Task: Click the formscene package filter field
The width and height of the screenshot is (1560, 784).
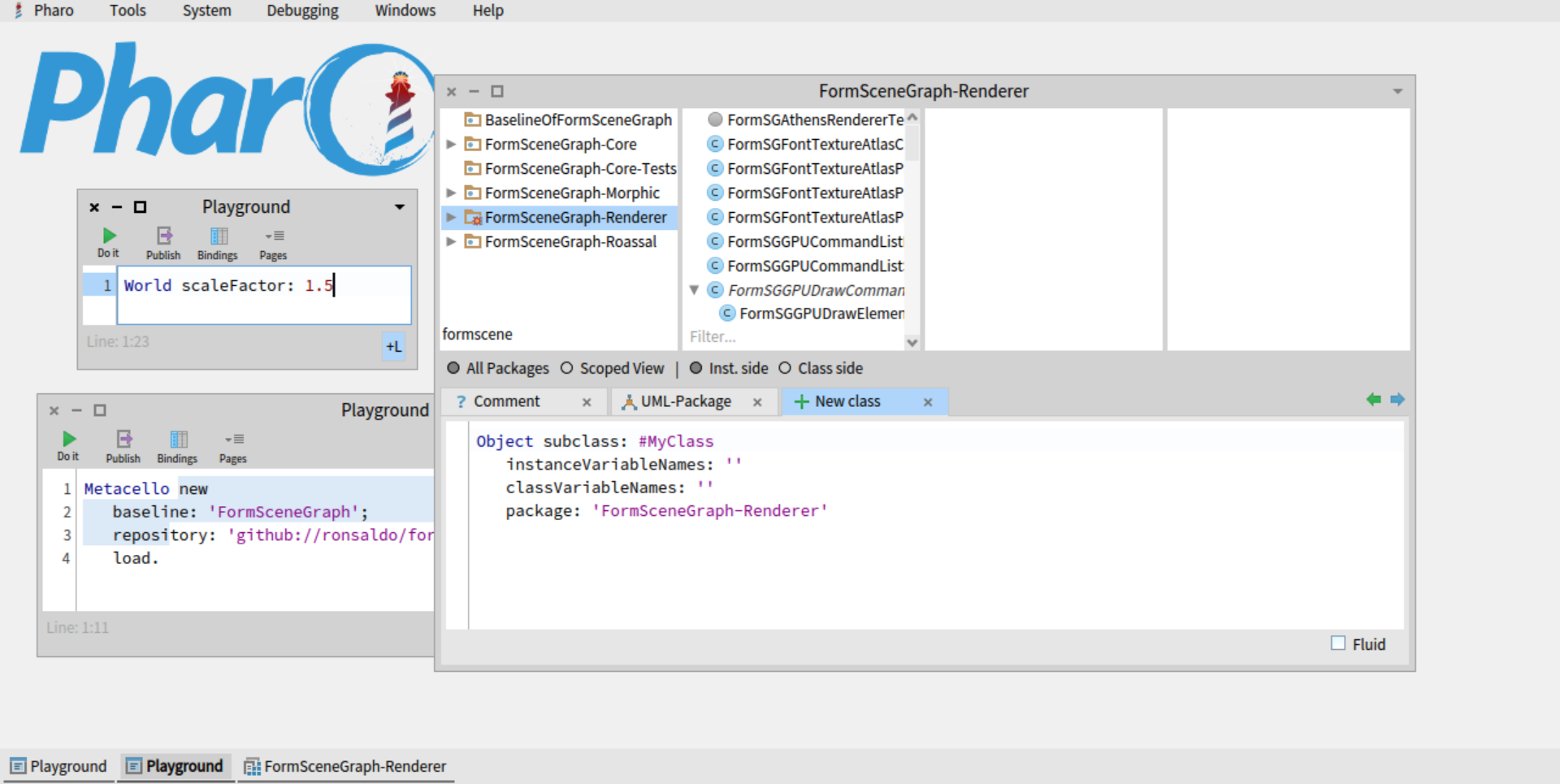Action: 558,334
